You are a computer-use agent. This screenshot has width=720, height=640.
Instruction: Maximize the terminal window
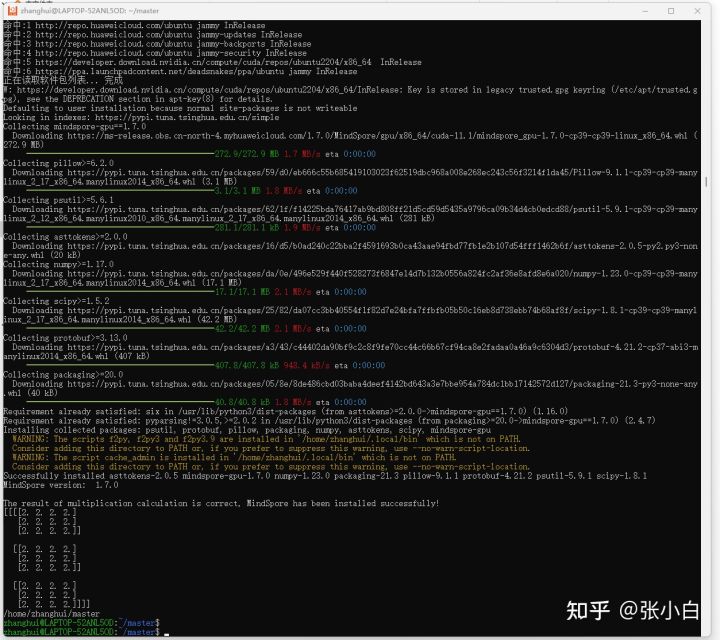click(671, 11)
